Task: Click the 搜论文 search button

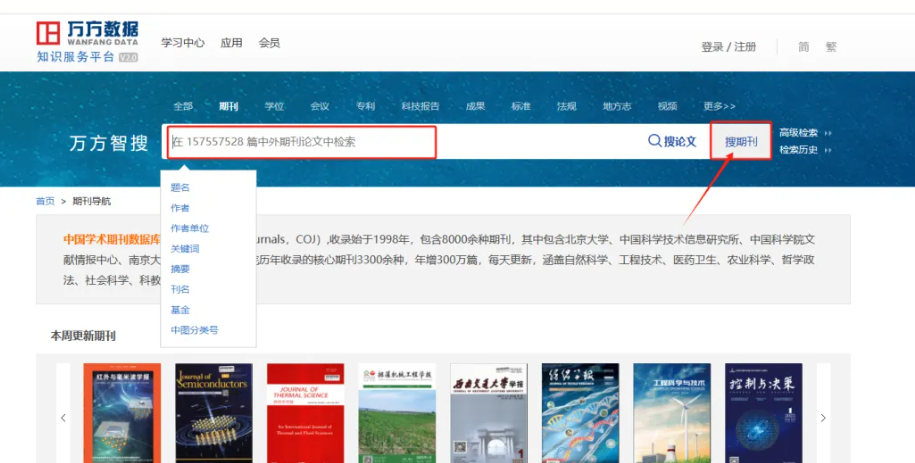Action: 672,141
